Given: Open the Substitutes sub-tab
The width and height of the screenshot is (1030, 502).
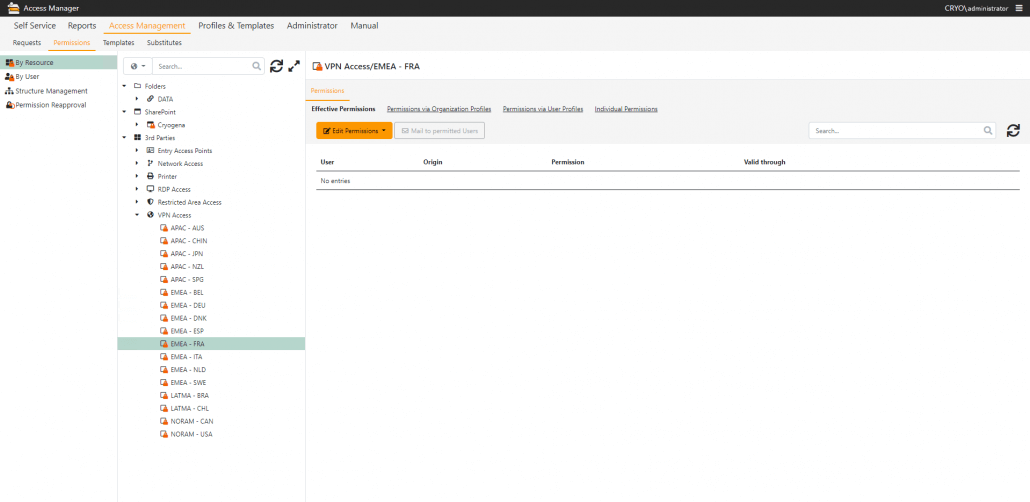Looking at the screenshot, I should (x=164, y=43).
